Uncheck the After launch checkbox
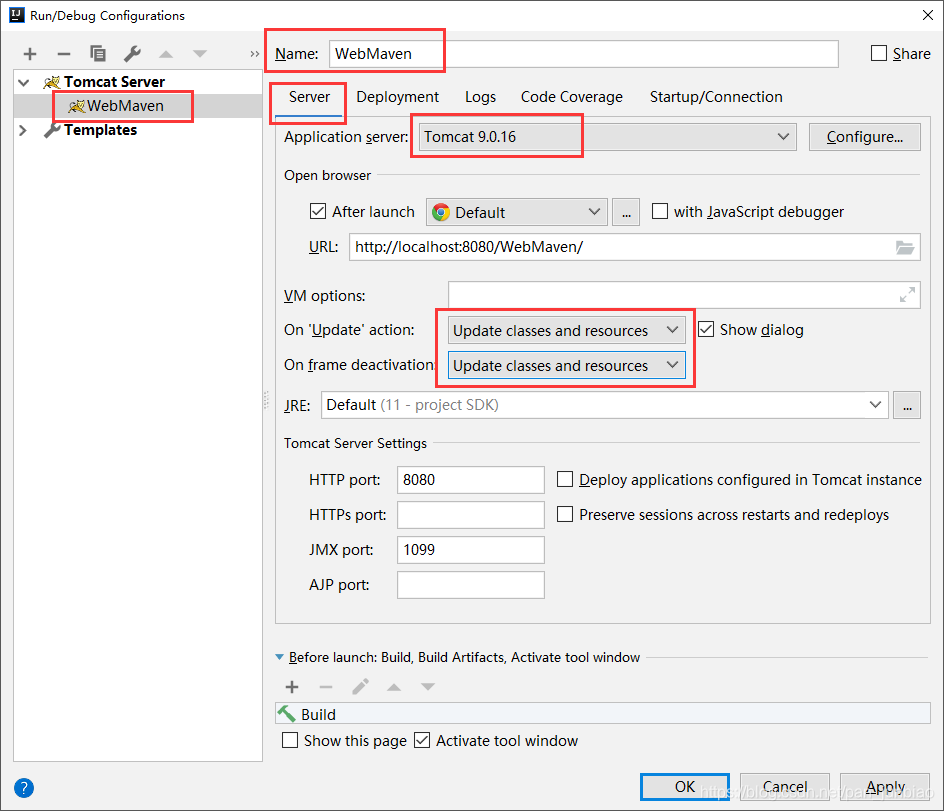Viewport: 944px width, 811px height. coord(318,211)
